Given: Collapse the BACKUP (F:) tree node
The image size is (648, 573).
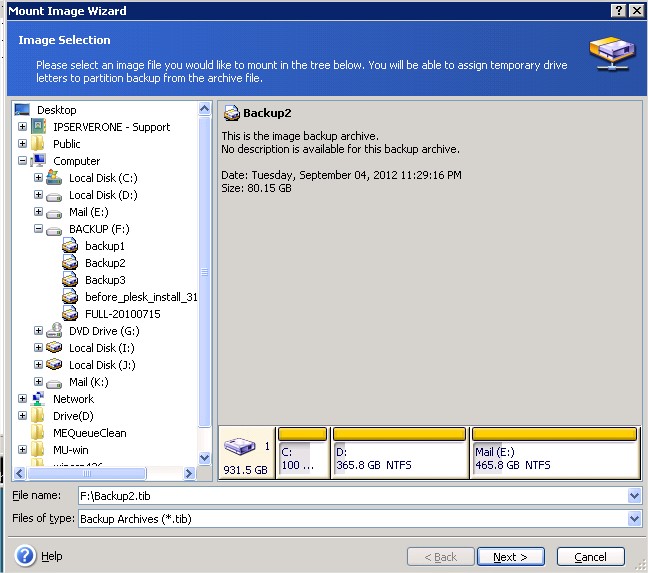Looking at the screenshot, I should pyautogui.click(x=38, y=229).
